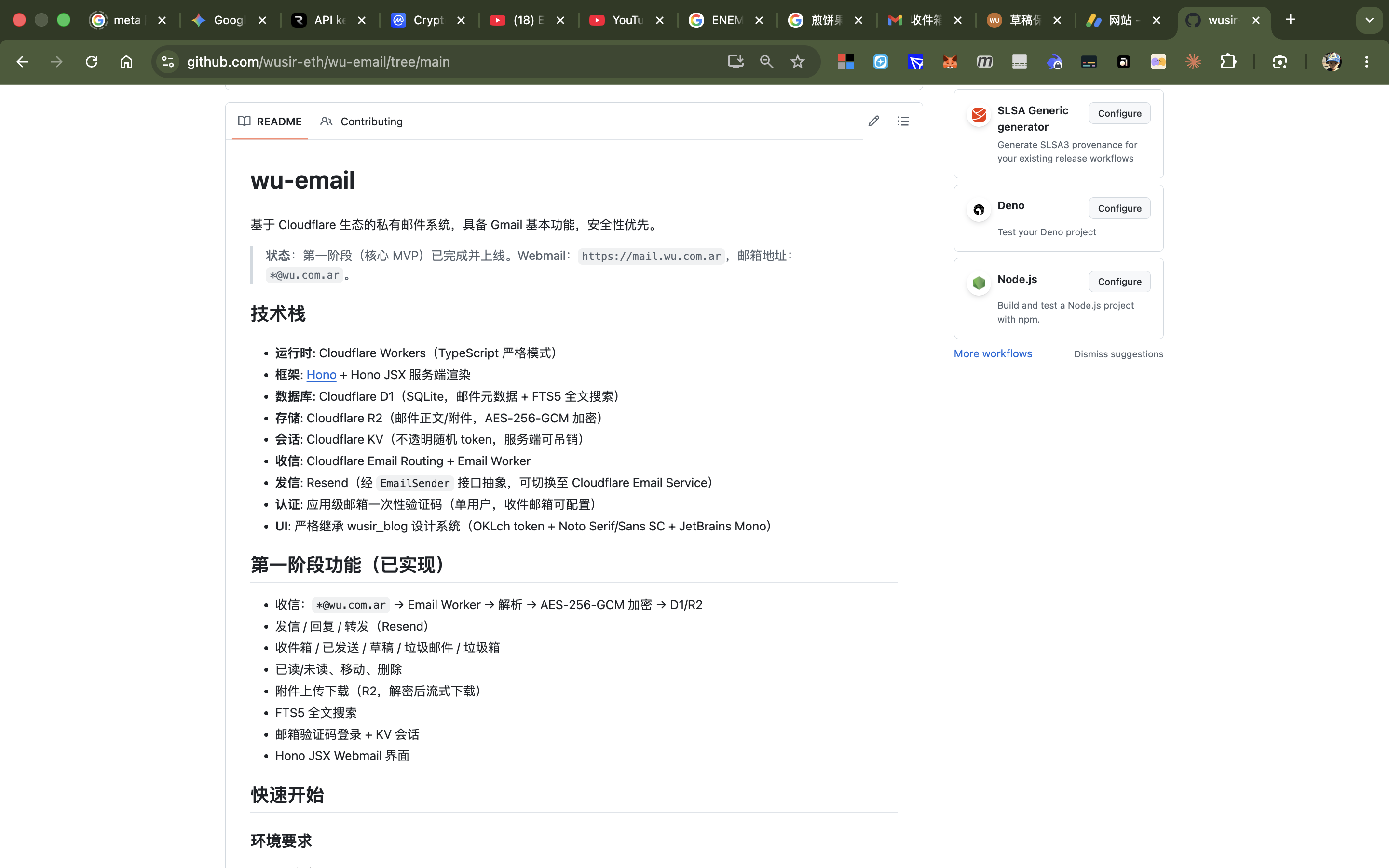1389x868 pixels.
Task: Click the SLSA Generic generator logo
Action: pos(979,115)
